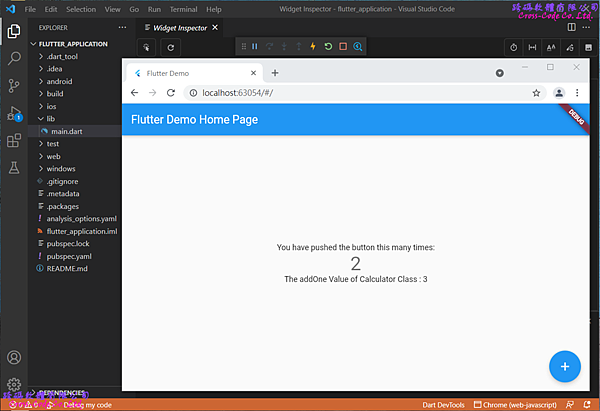The width and height of the screenshot is (600, 411).
Task: Open the Manage settings gear icon
Action: point(14,384)
